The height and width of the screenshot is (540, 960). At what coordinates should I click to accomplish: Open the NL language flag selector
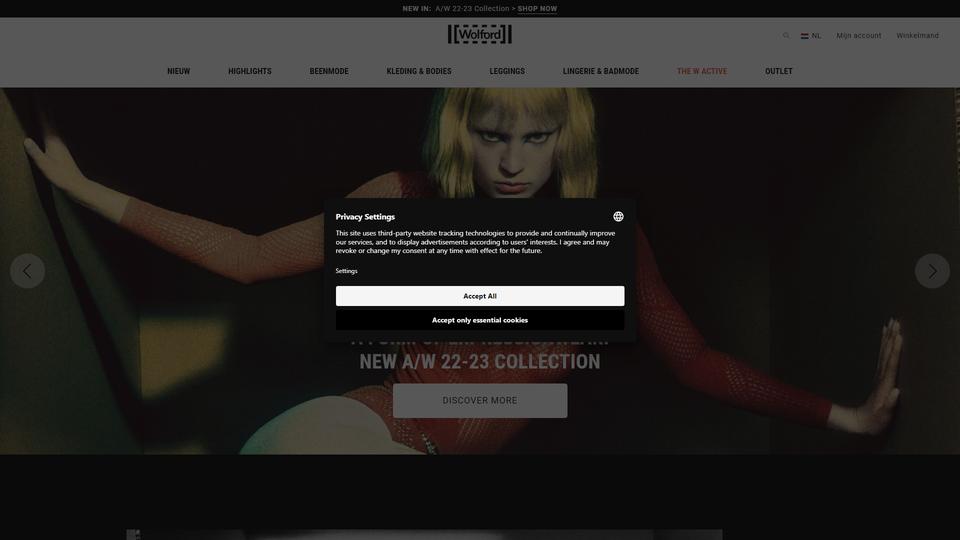pos(811,36)
